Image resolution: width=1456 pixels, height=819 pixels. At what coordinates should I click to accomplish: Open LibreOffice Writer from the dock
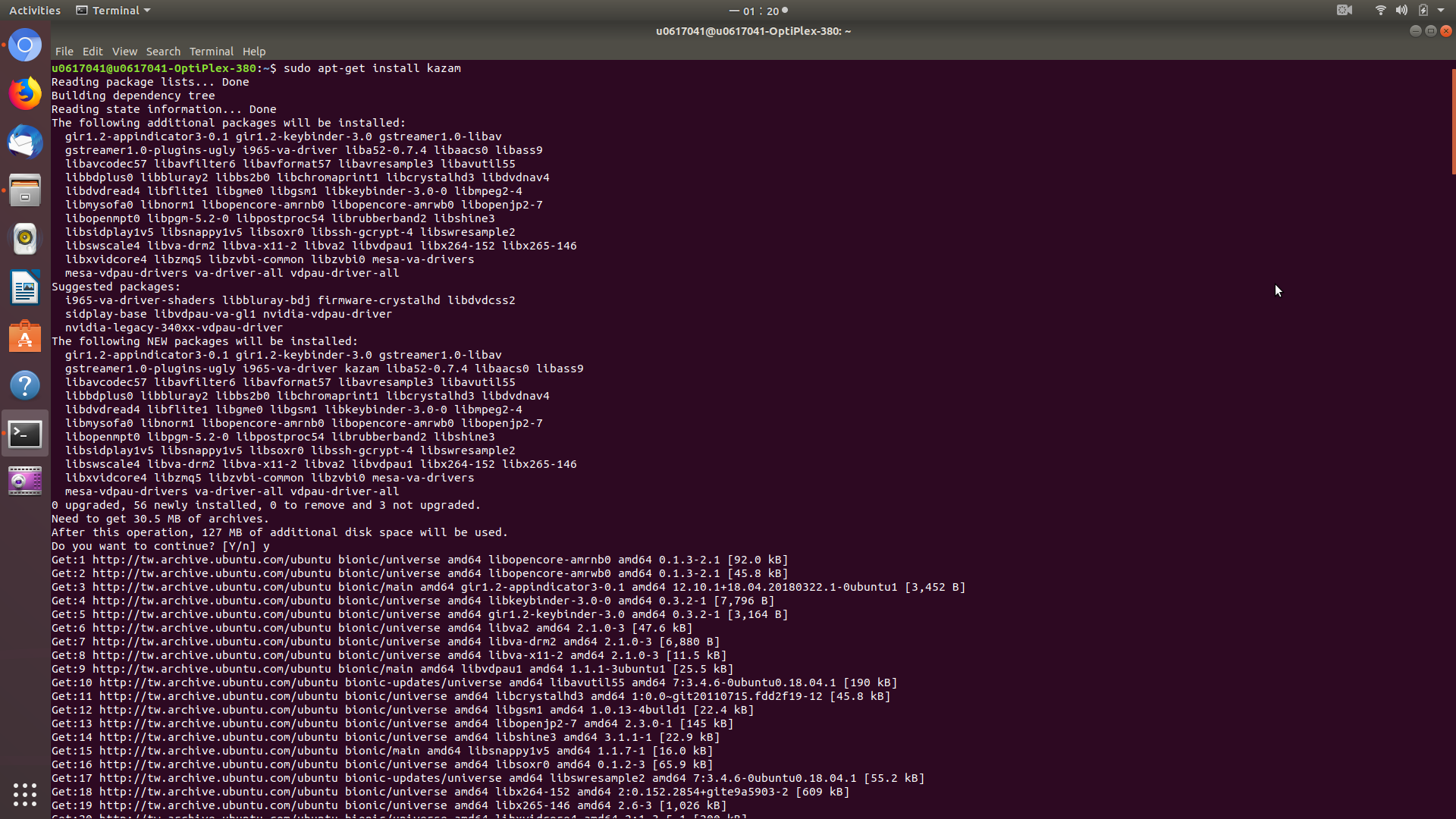tap(25, 288)
